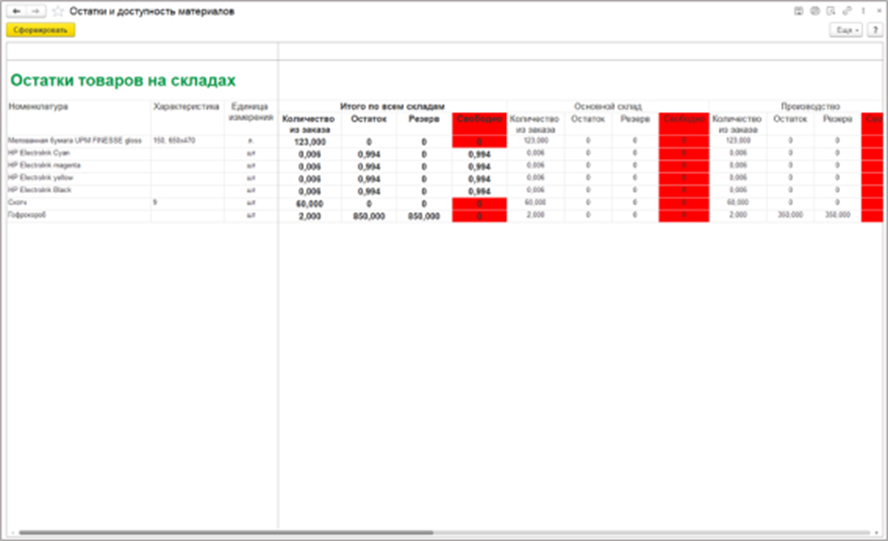Go back using the left arrow
888x541 pixels.
tap(16, 10)
